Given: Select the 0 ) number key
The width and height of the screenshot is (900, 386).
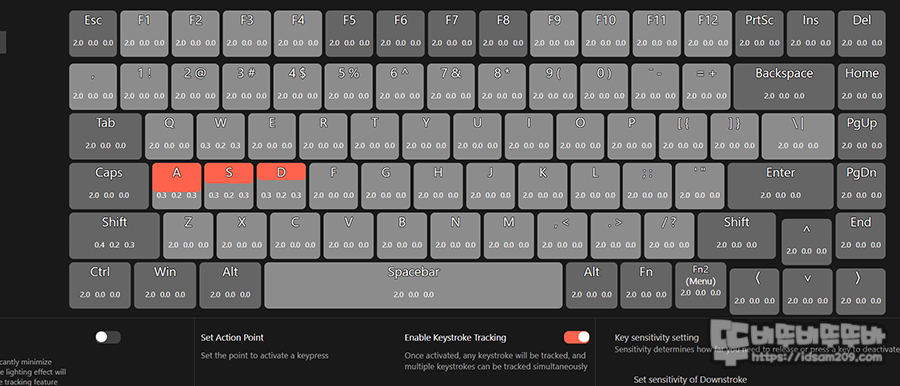Looking at the screenshot, I should click(x=604, y=87).
